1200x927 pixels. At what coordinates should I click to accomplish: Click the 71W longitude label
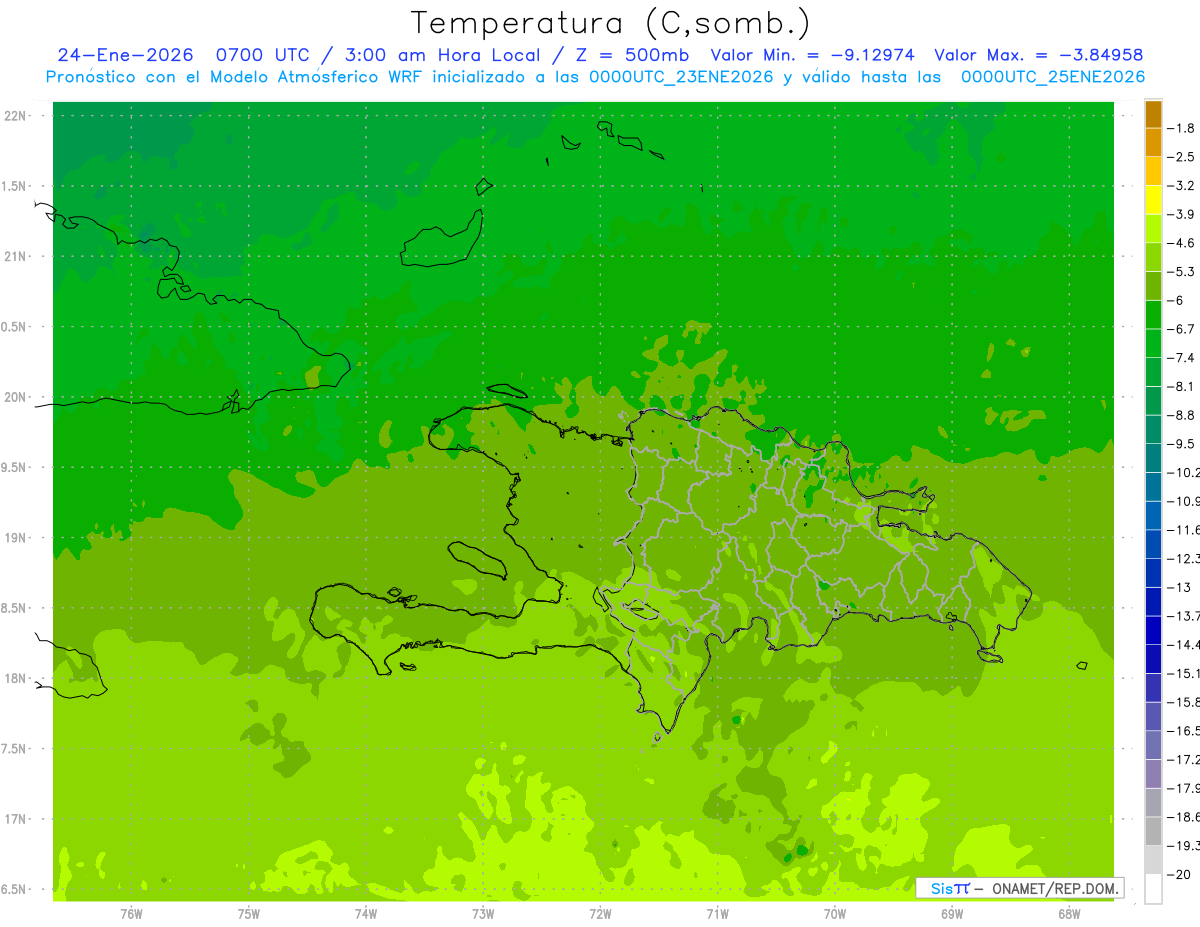(717, 914)
